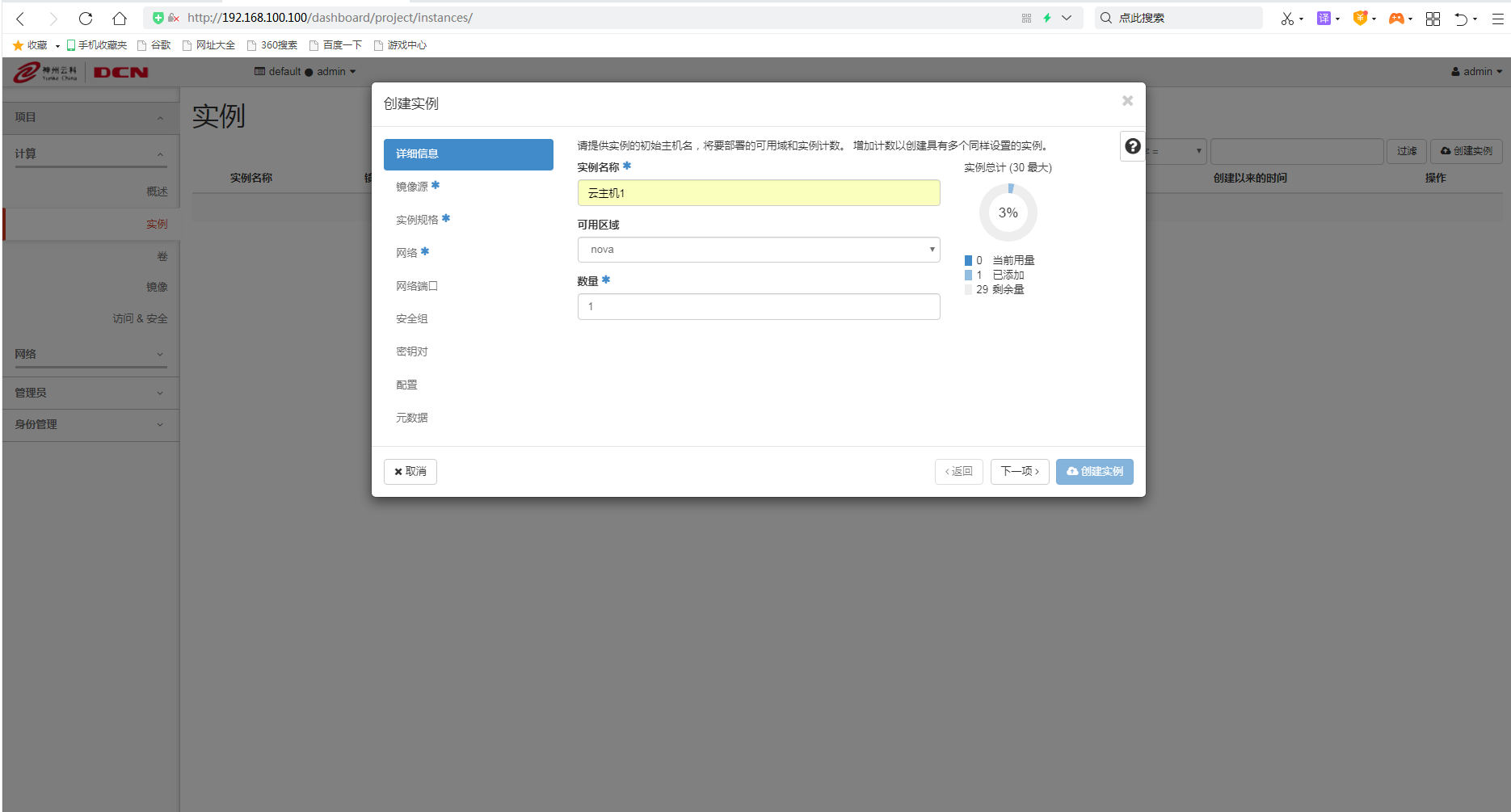Open the 游戏中心 bookmark
The height and width of the screenshot is (812, 1511).
click(x=400, y=45)
